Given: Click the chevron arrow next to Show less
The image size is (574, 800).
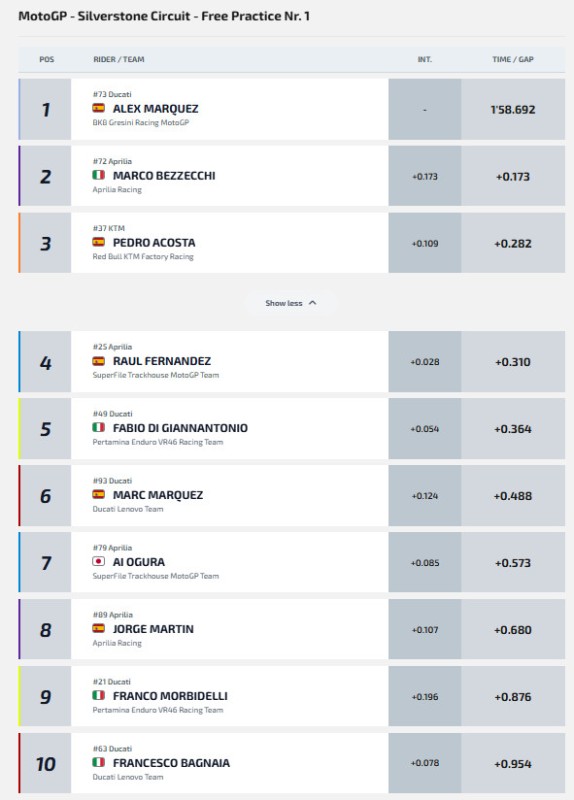Looking at the screenshot, I should 313,303.
